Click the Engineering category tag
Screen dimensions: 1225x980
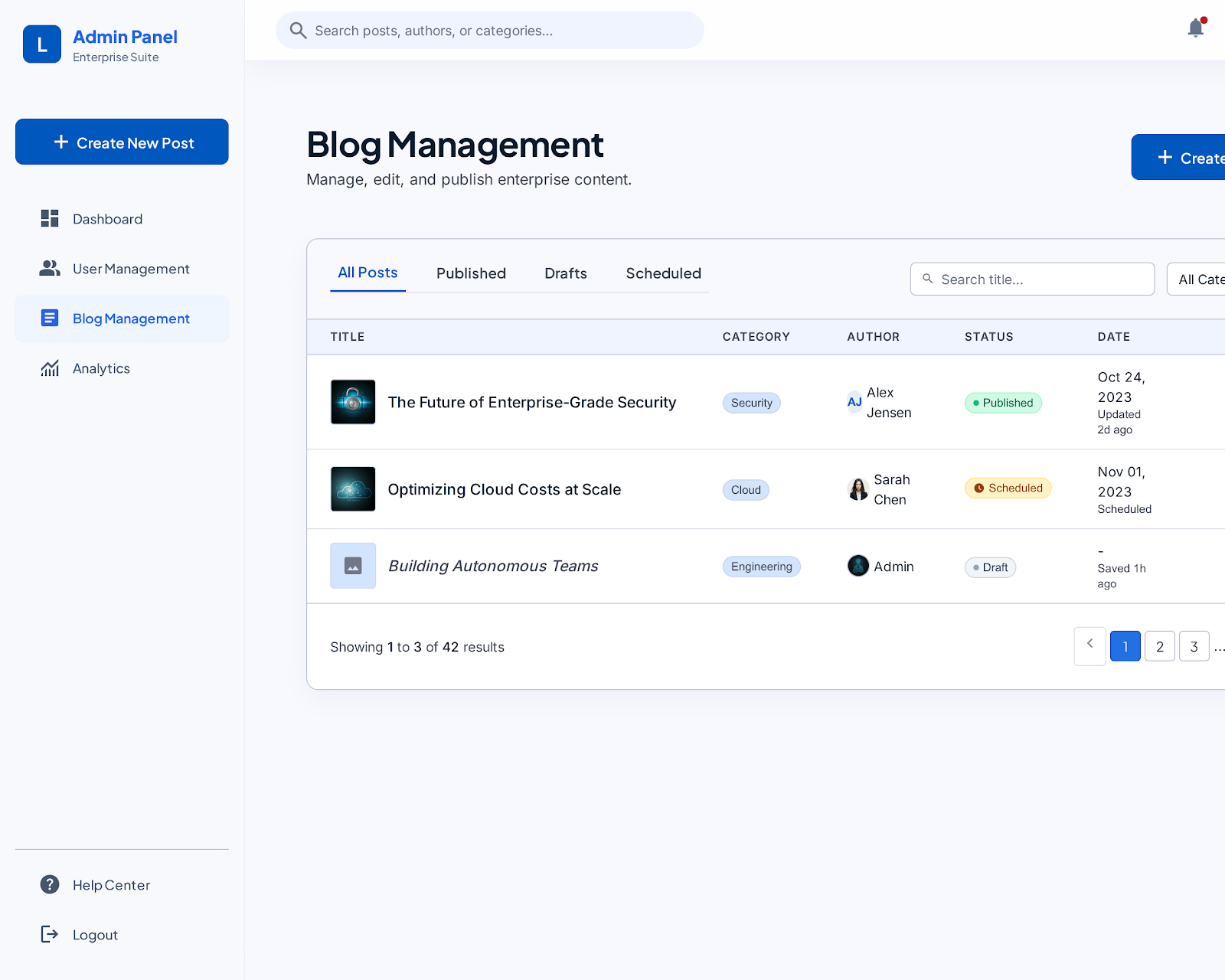pos(762,567)
